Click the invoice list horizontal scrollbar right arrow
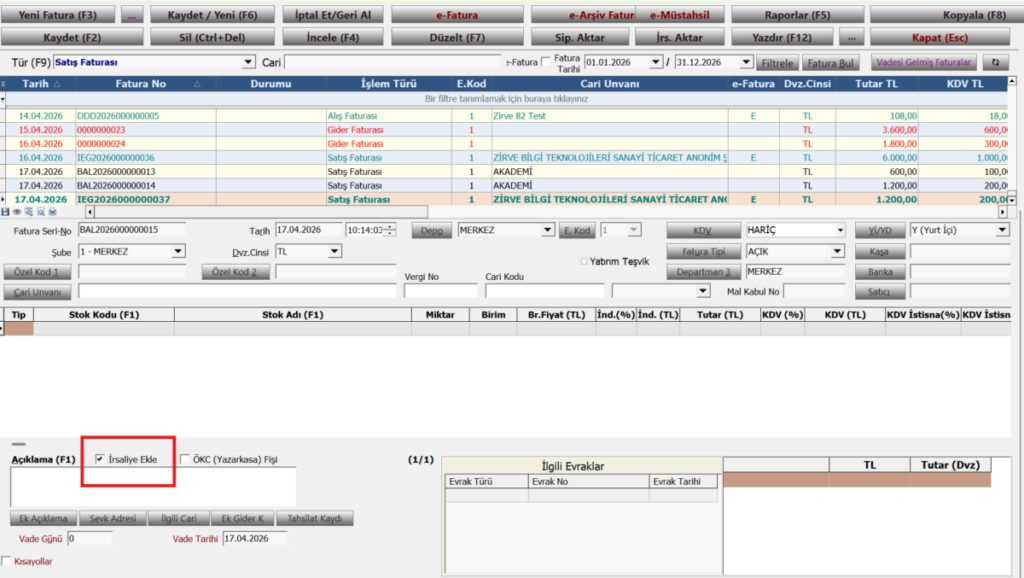The image size is (1024, 578). 1002,212
